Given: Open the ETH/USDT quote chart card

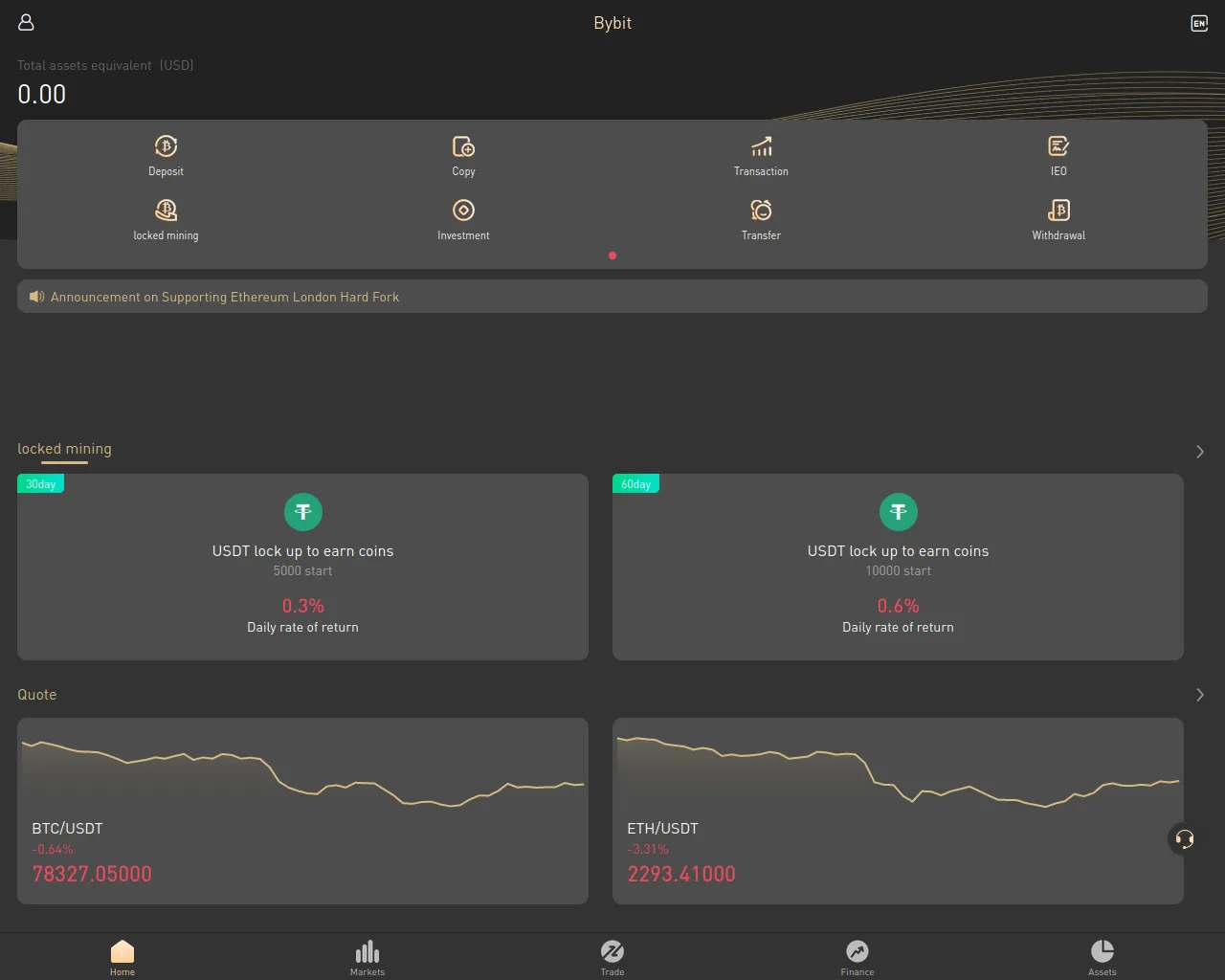Looking at the screenshot, I should (898, 811).
